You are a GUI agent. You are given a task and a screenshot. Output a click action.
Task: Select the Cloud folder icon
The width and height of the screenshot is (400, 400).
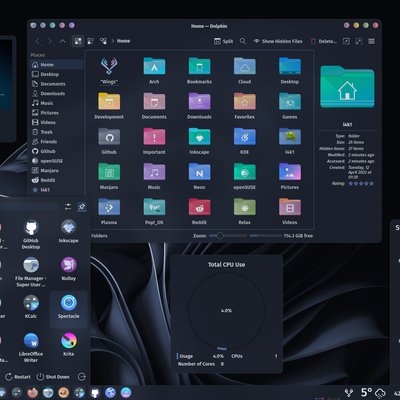(x=244, y=66)
